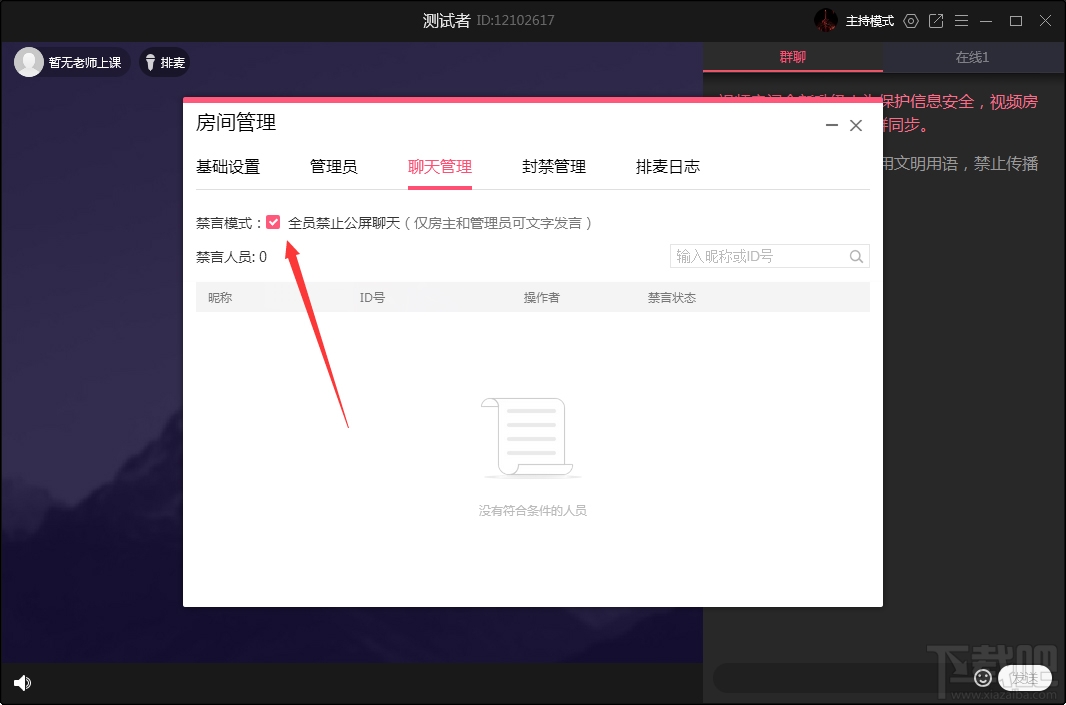1066x705 pixels.
Task: Open the emoji smiley picker near chat input
Action: tap(982, 678)
